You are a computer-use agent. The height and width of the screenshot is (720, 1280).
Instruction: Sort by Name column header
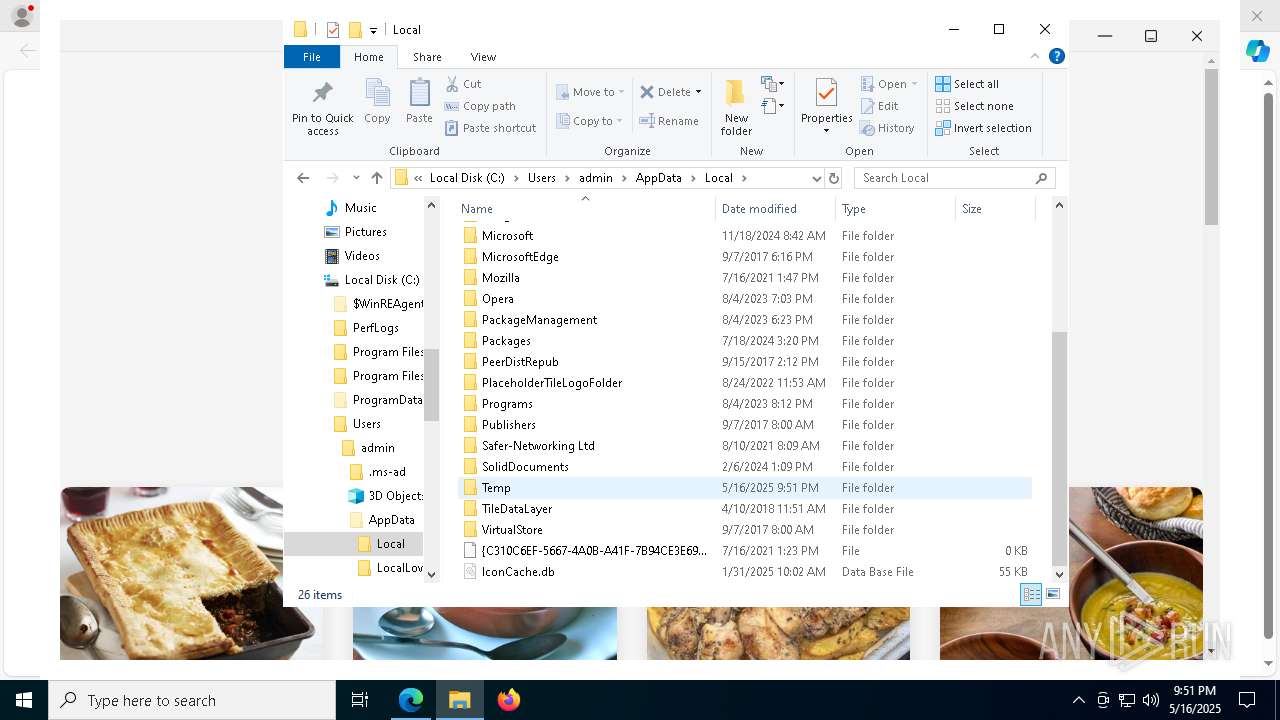click(x=585, y=209)
